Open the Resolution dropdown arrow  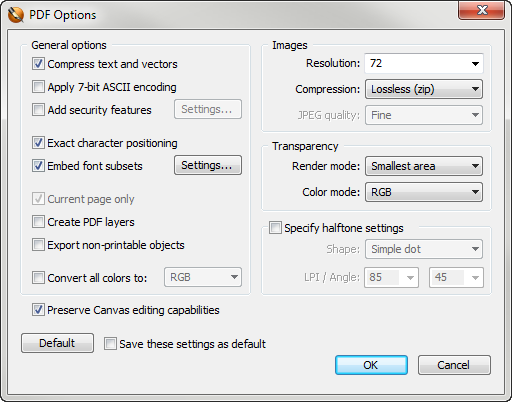(x=475, y=63)
